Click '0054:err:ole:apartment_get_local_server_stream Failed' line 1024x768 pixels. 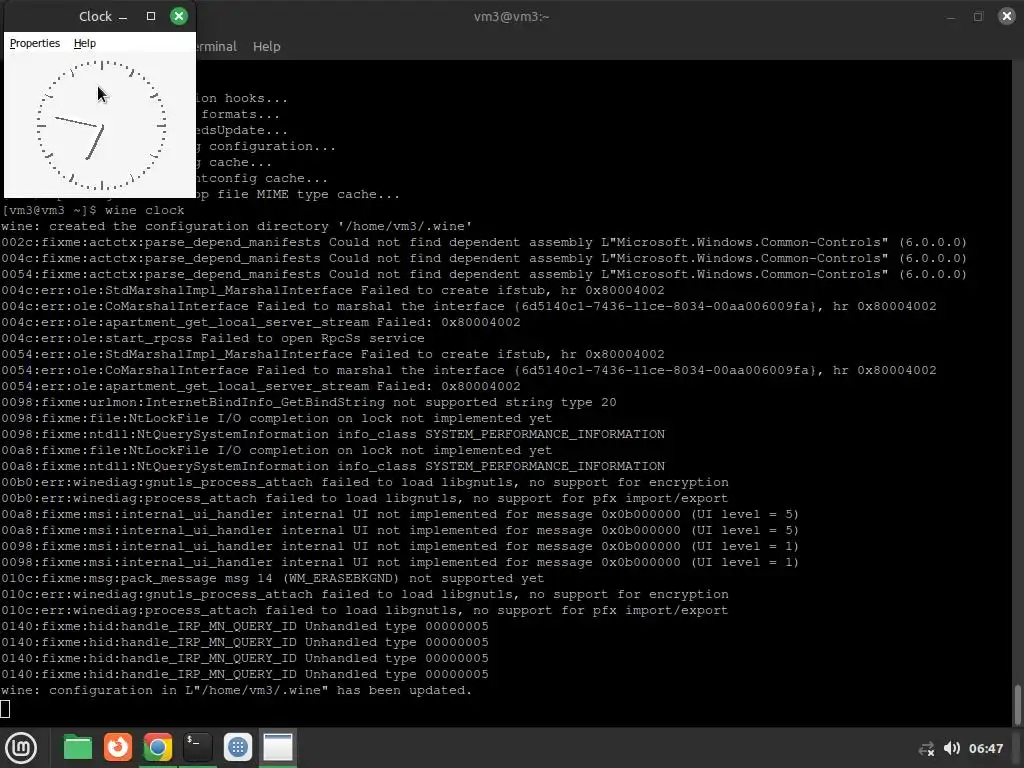pos(261,387)
